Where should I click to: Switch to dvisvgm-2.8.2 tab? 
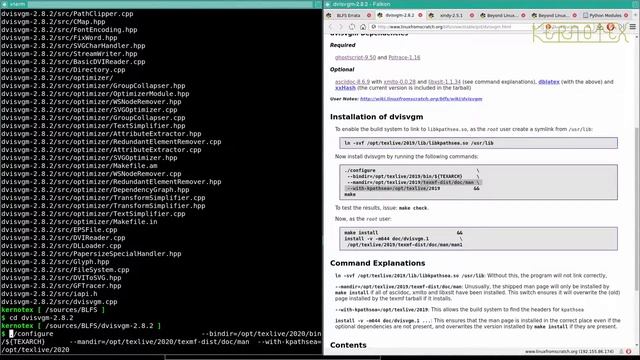click(400, 16)
